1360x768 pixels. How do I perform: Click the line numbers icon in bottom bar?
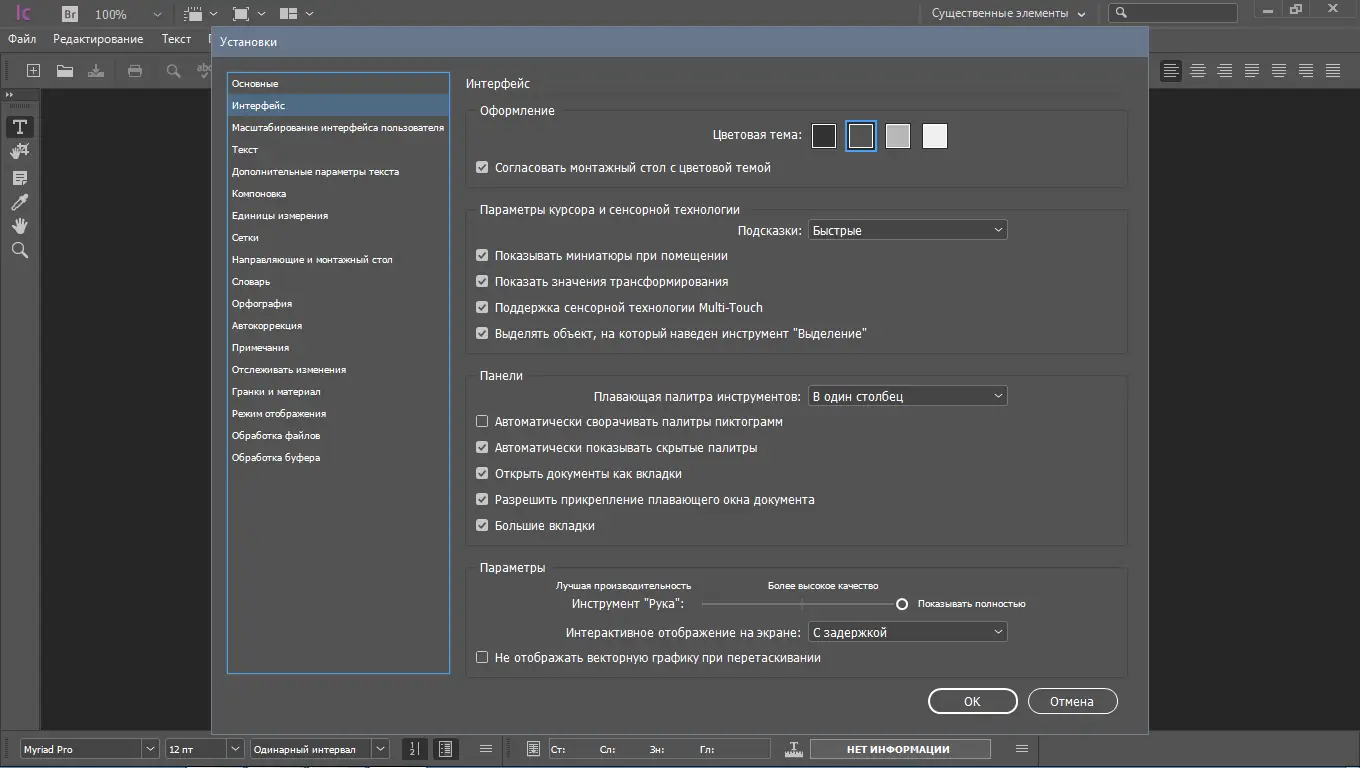pos(415,749)
